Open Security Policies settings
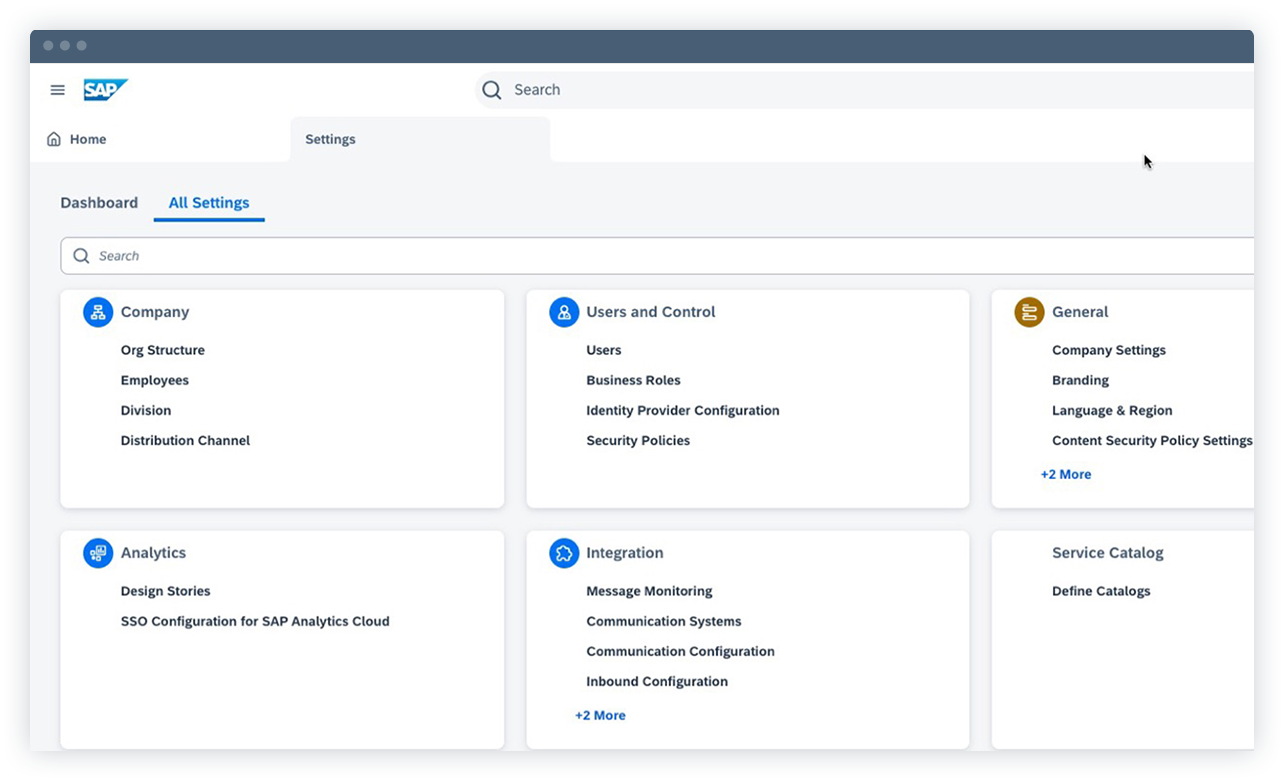This screenshot has height=780, width=1284. pyautogui.click(x=638, y=440)
